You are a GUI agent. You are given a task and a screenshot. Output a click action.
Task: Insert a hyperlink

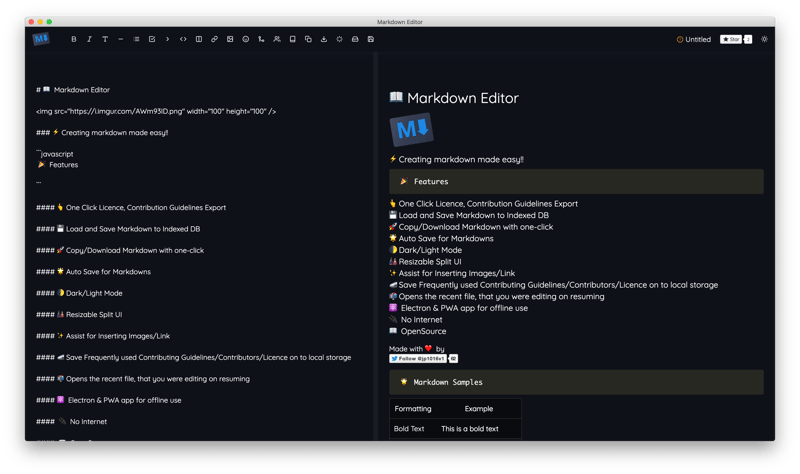tap(214, 39)
